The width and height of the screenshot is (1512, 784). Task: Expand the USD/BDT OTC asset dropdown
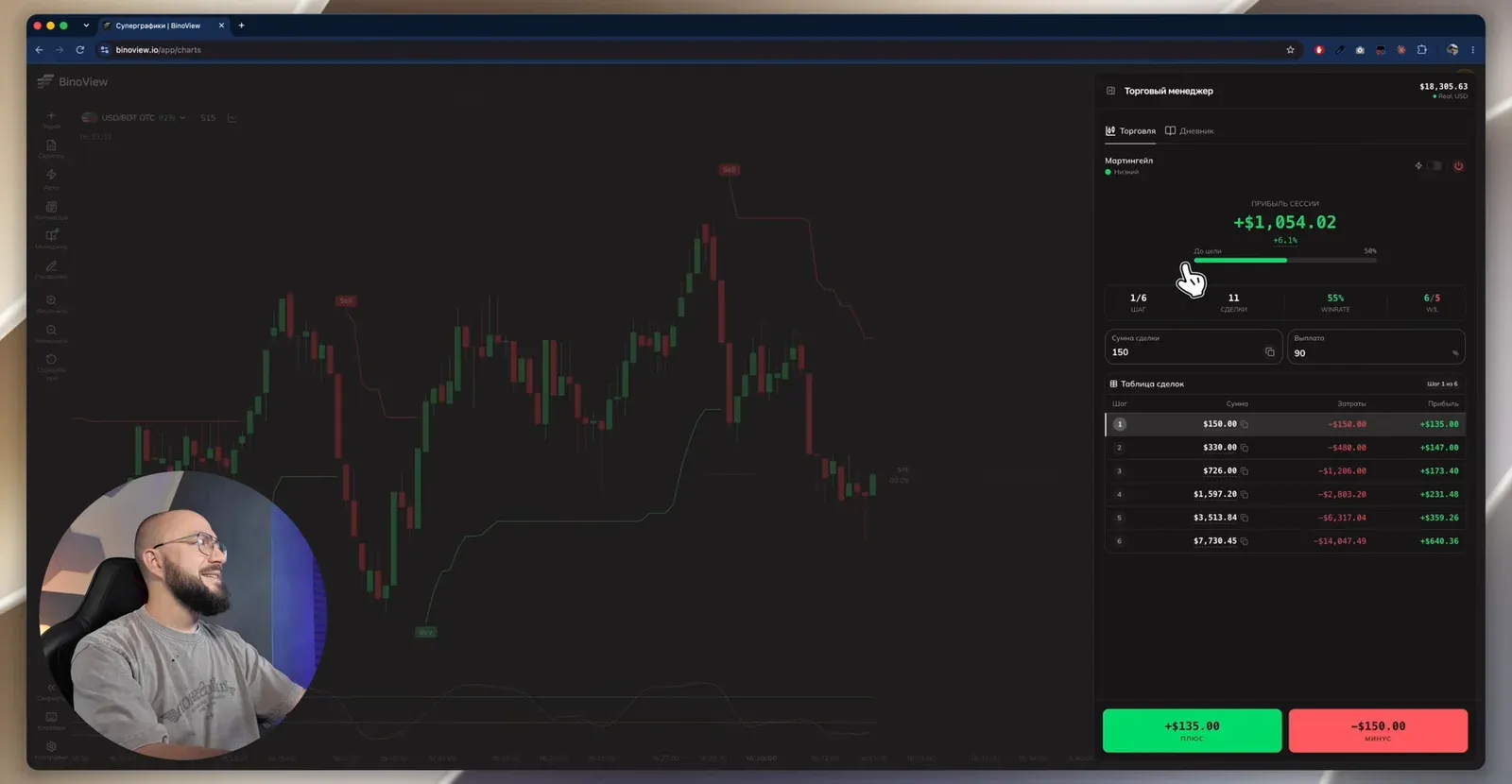click(x=133, y=118)
